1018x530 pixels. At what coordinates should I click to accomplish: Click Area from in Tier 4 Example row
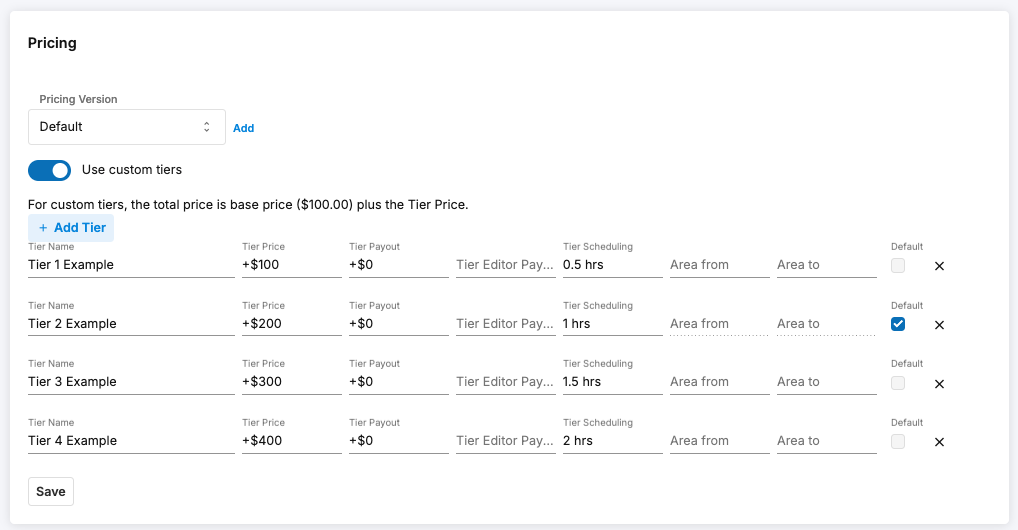coord(719,440)
